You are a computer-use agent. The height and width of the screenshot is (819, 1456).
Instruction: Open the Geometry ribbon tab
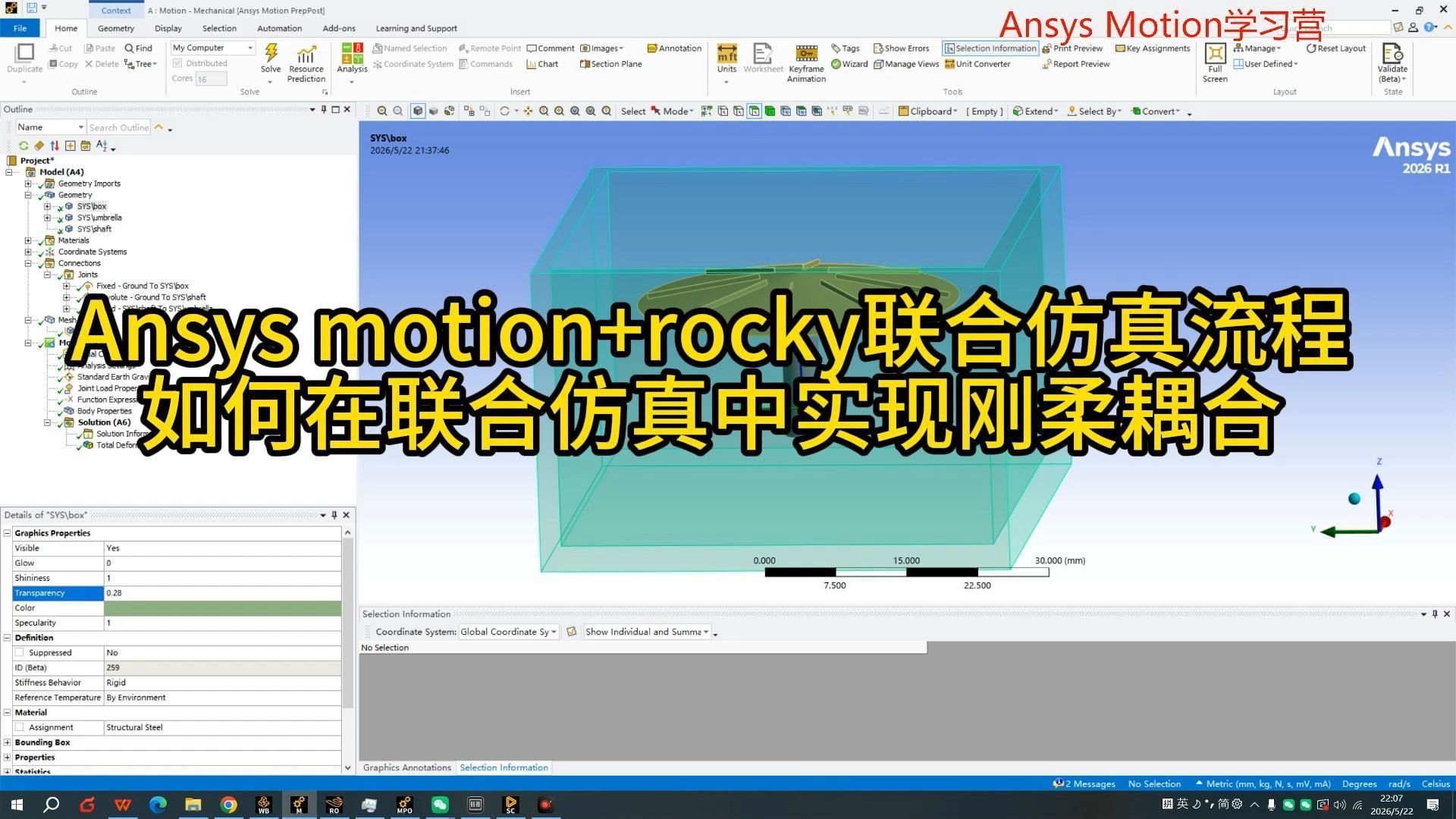pyautogui.click(x=116, y=28)
